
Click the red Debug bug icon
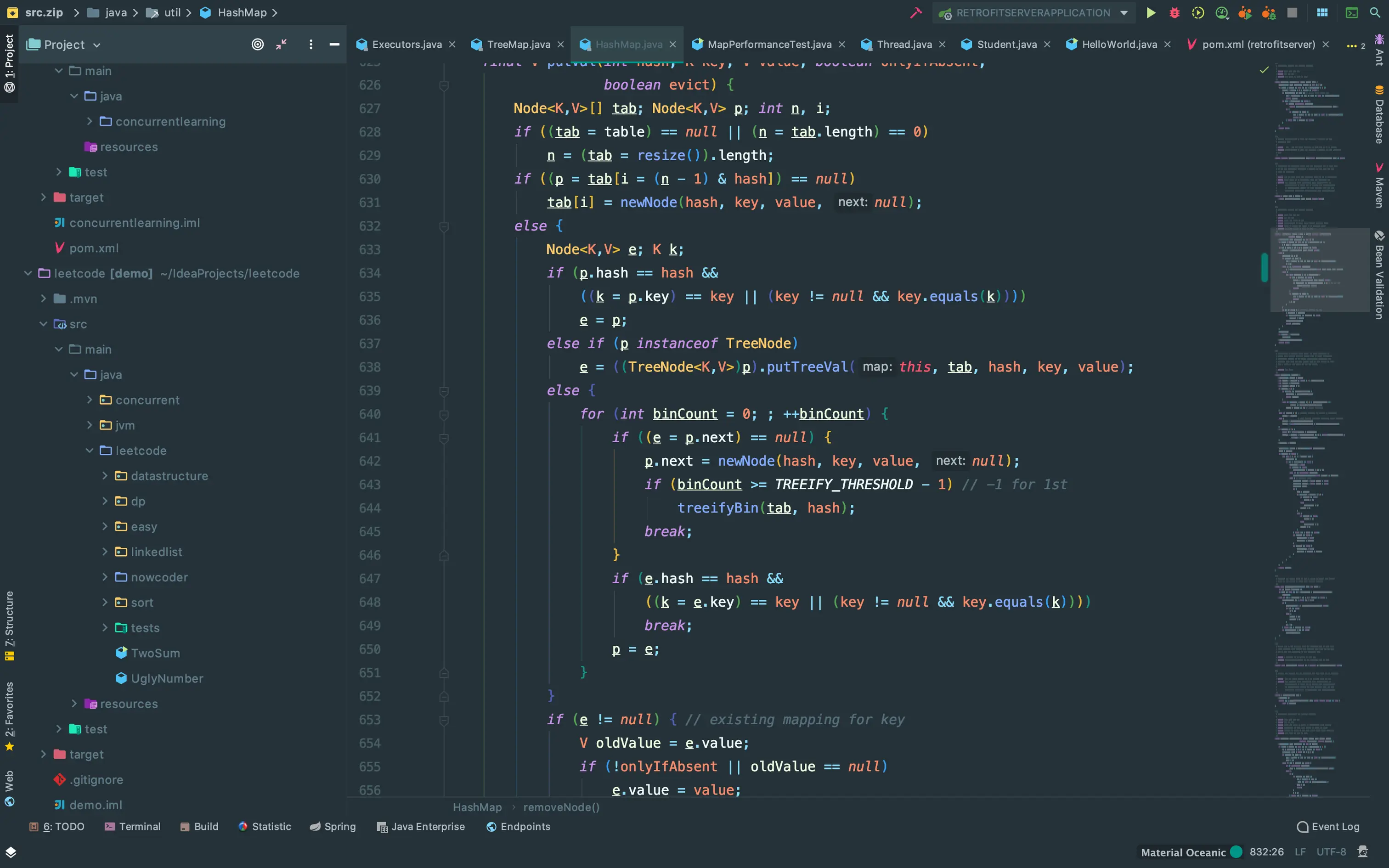pos(1174,13)
